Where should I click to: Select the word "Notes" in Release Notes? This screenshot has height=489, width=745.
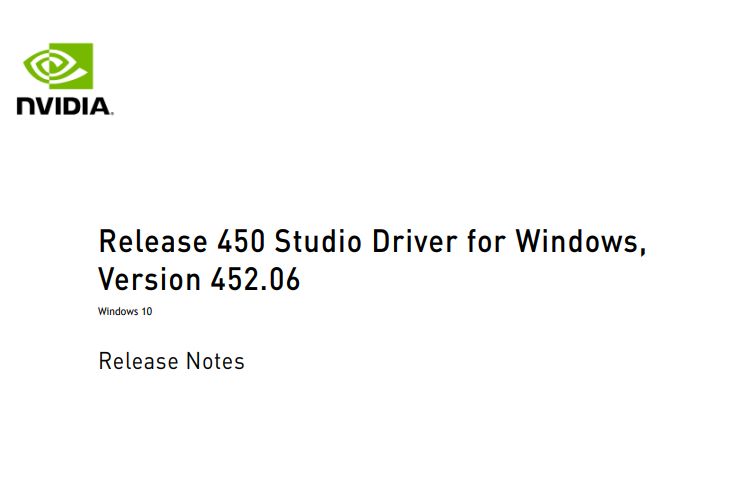pos(215,361)
